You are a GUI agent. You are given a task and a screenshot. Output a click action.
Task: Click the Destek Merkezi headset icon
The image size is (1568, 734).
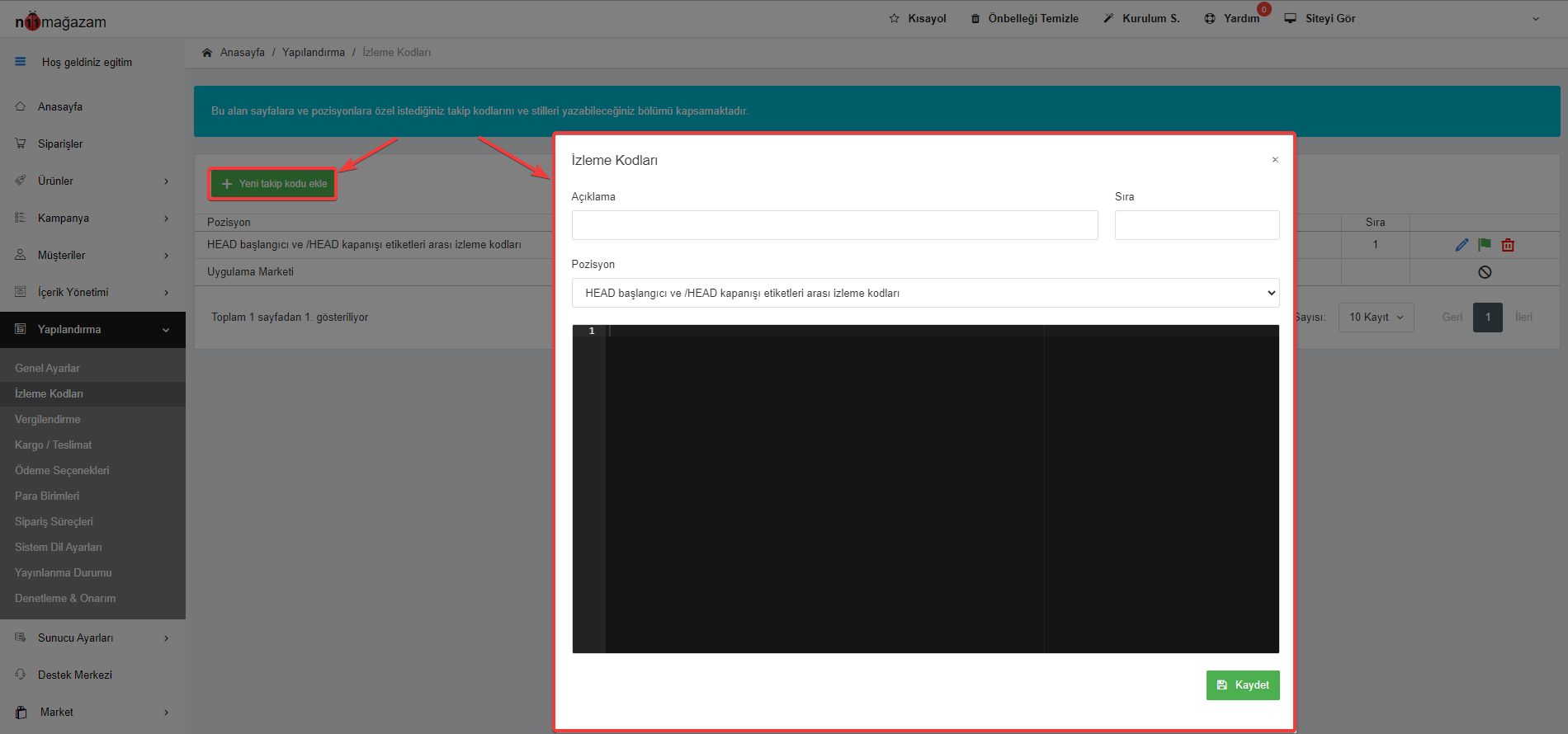tap(21, 675)
